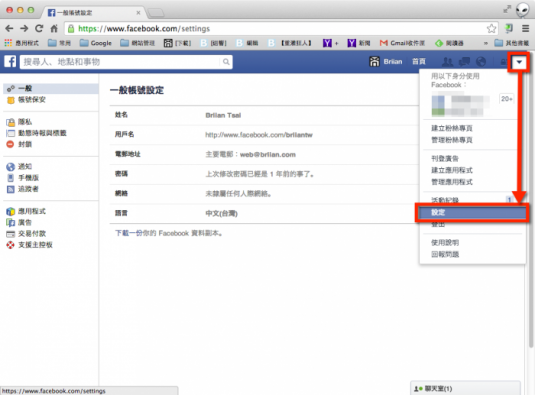The height and width of the screenshot is (395, 535).
Task: Click the browser back arrow
Action: click(9, 29)
